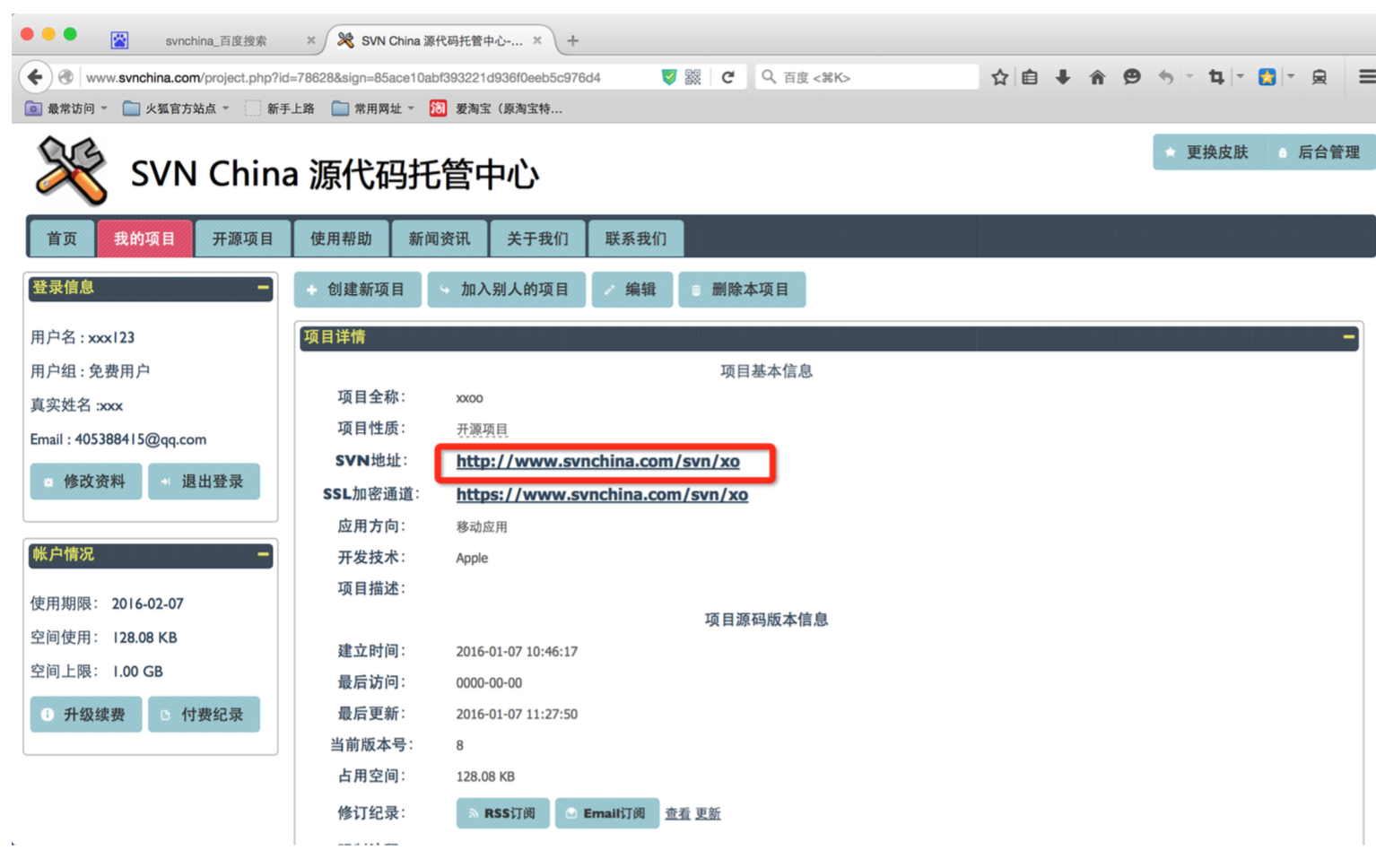
Task: Click the 退出登录 button
Action: pos(204,482)
